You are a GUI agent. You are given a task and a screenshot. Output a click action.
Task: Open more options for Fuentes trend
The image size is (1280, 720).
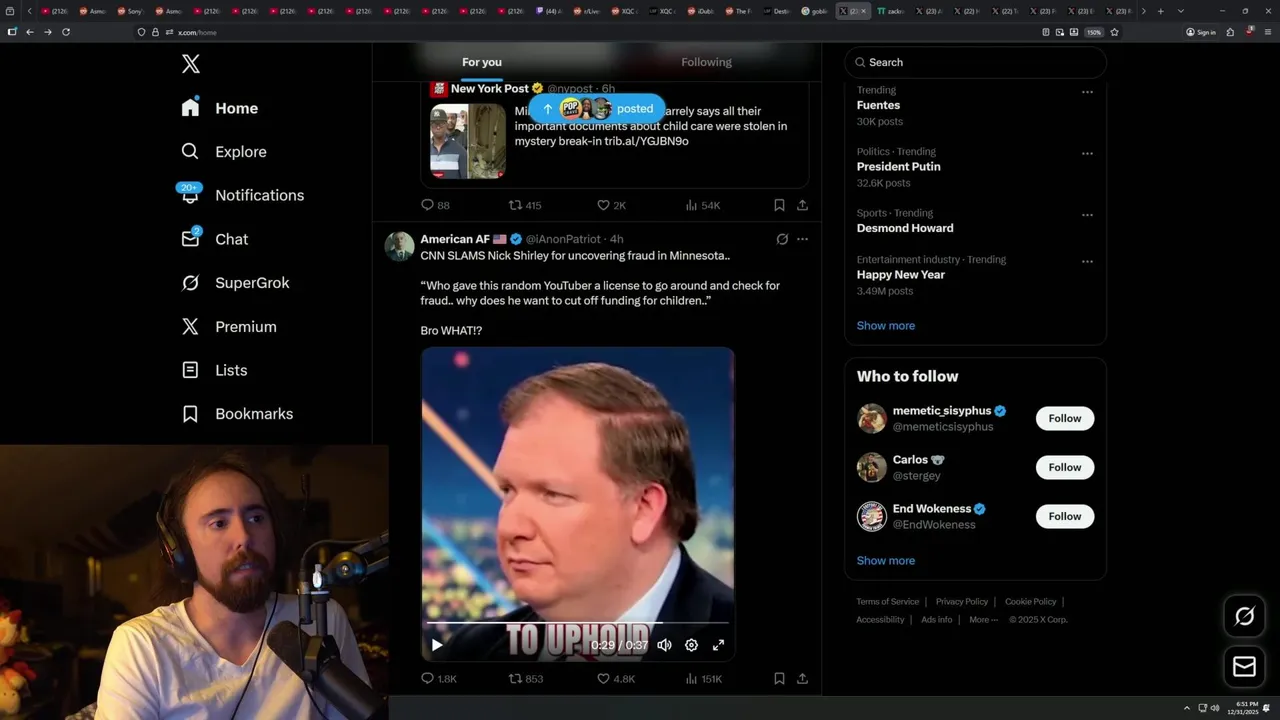pos(1087,92)
